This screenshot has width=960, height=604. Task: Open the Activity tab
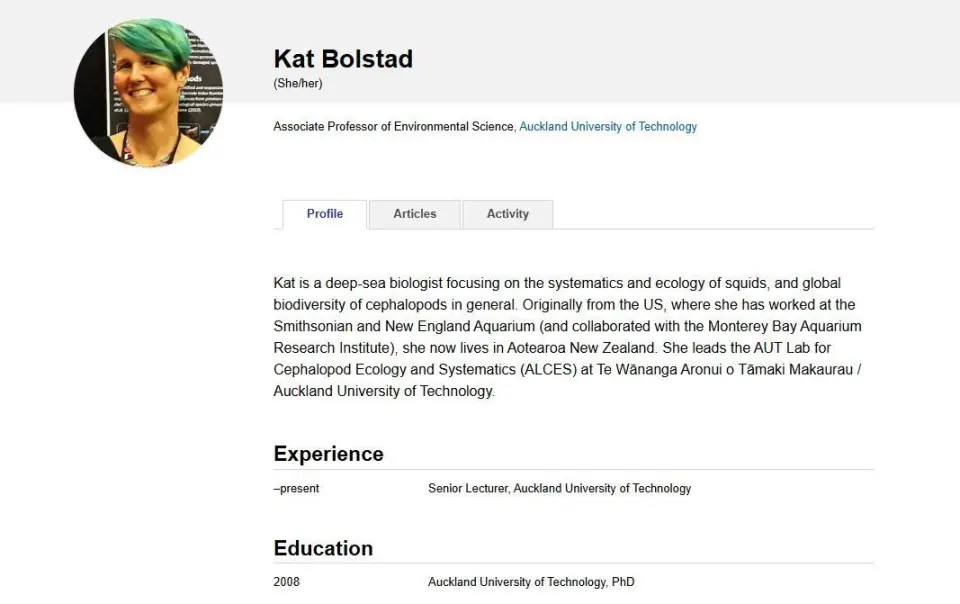pos(508,214)
